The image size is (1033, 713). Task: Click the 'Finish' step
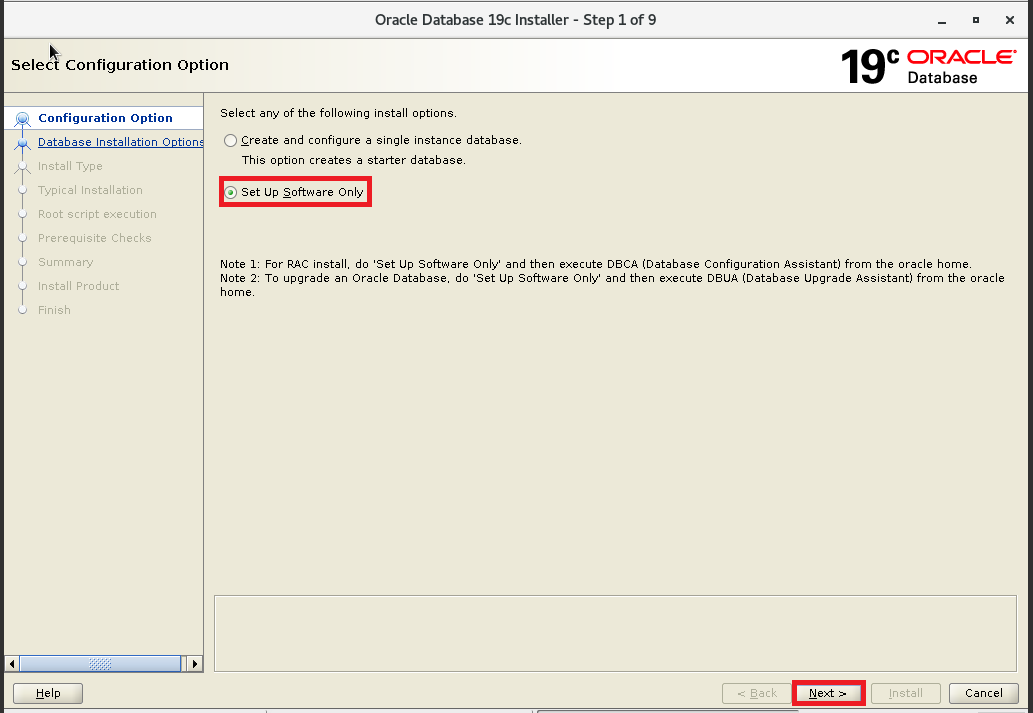coord(54,310)
